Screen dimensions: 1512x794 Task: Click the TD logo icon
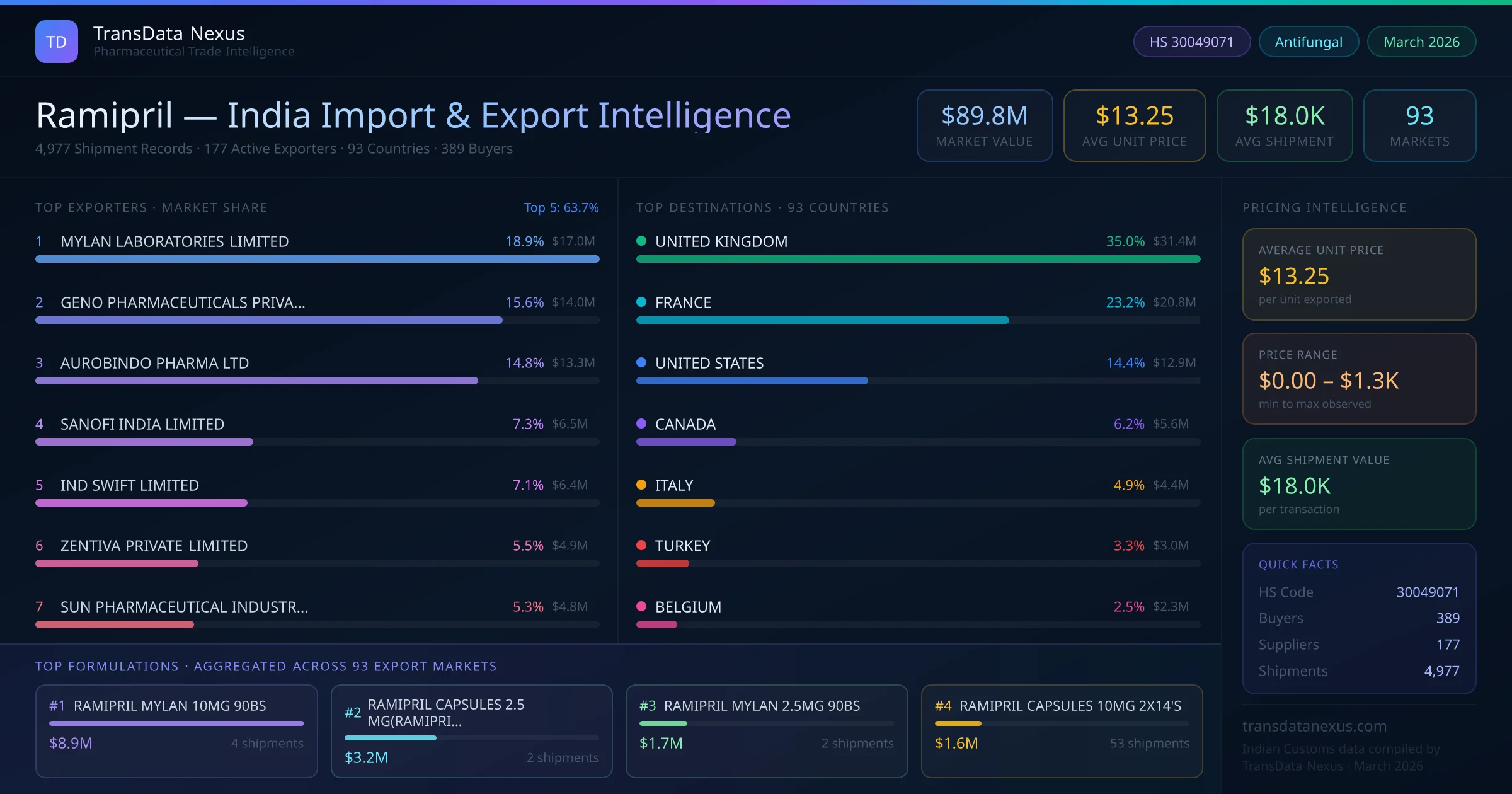coord(56,42)
